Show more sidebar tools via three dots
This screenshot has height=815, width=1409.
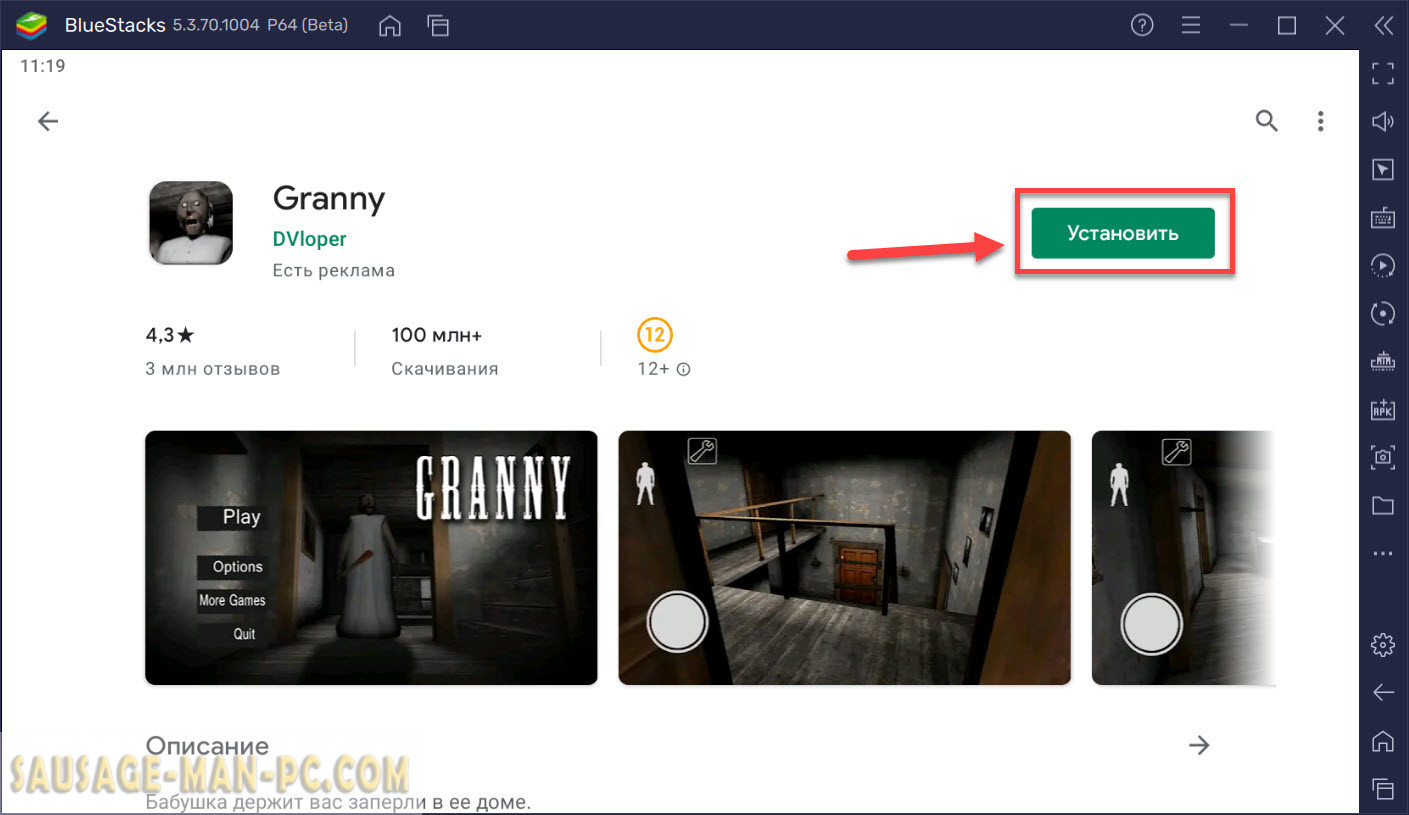(x=1383, y=553)
